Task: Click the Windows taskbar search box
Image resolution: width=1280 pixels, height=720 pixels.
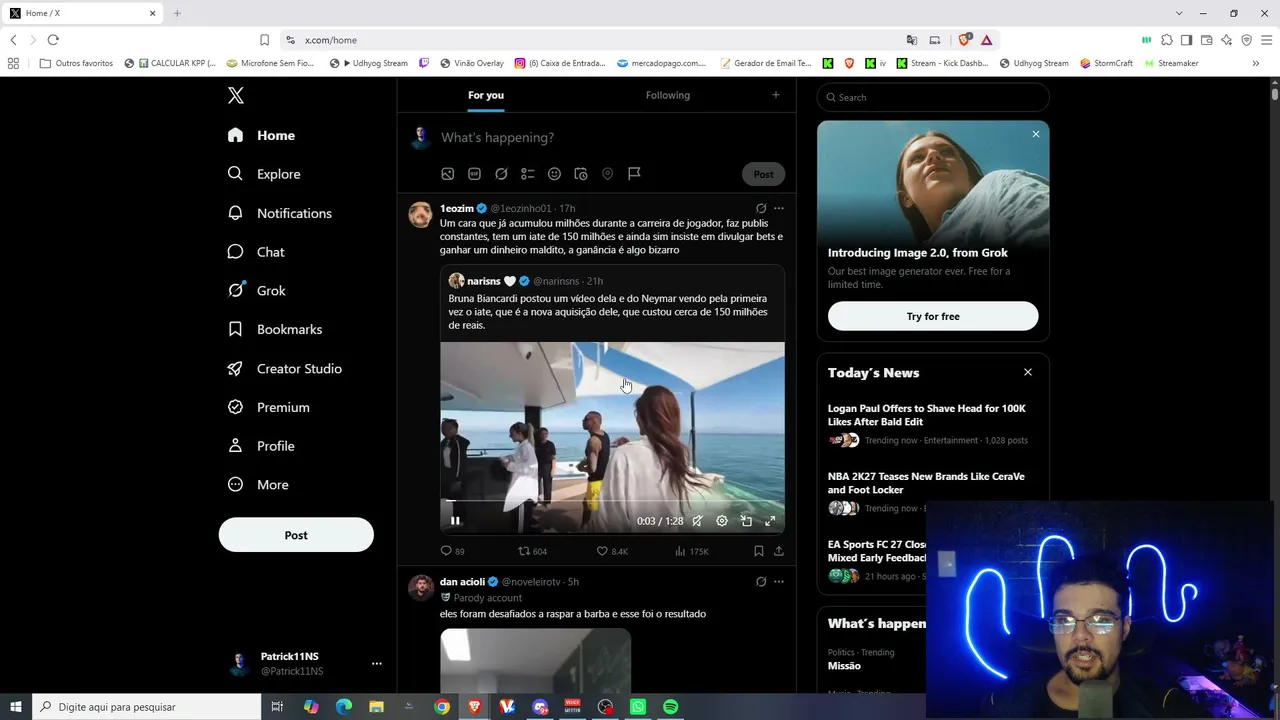Action: click(x=146, y=707)
